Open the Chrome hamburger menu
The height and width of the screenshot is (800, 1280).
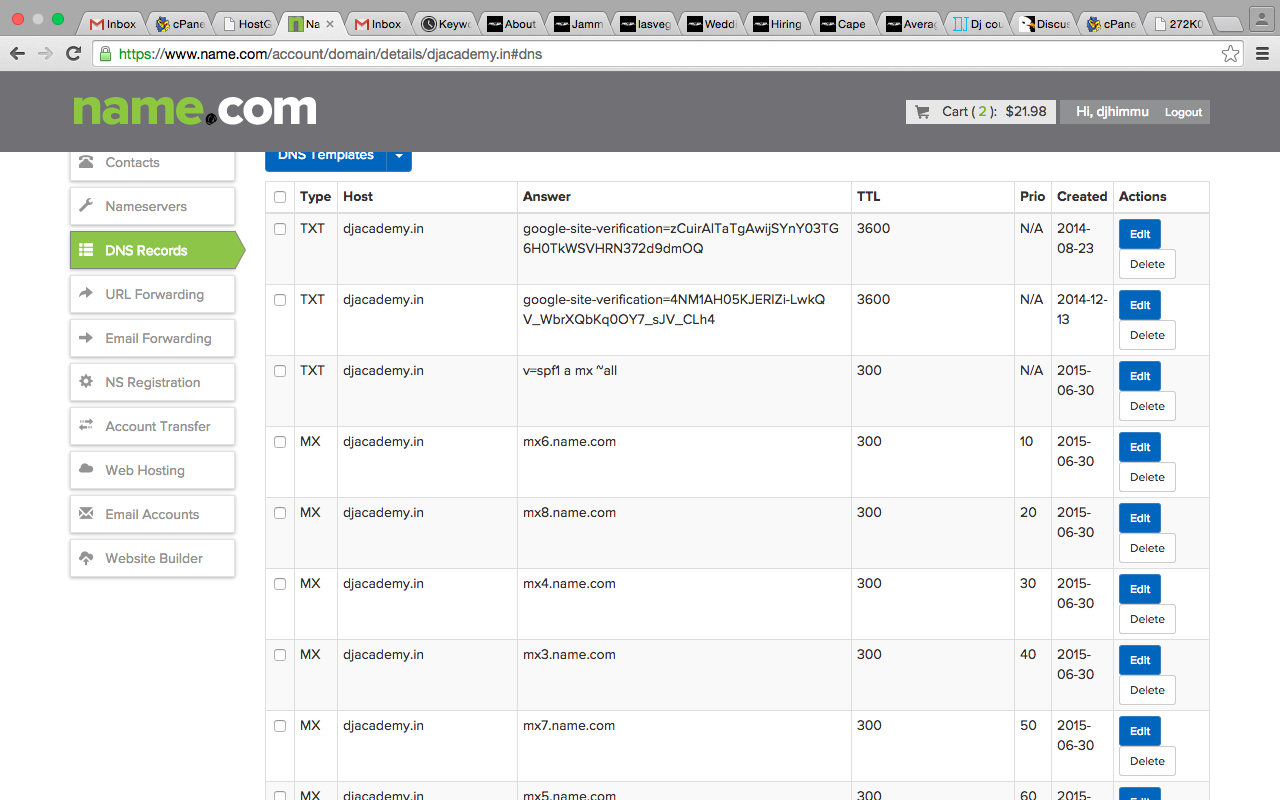1262,54
